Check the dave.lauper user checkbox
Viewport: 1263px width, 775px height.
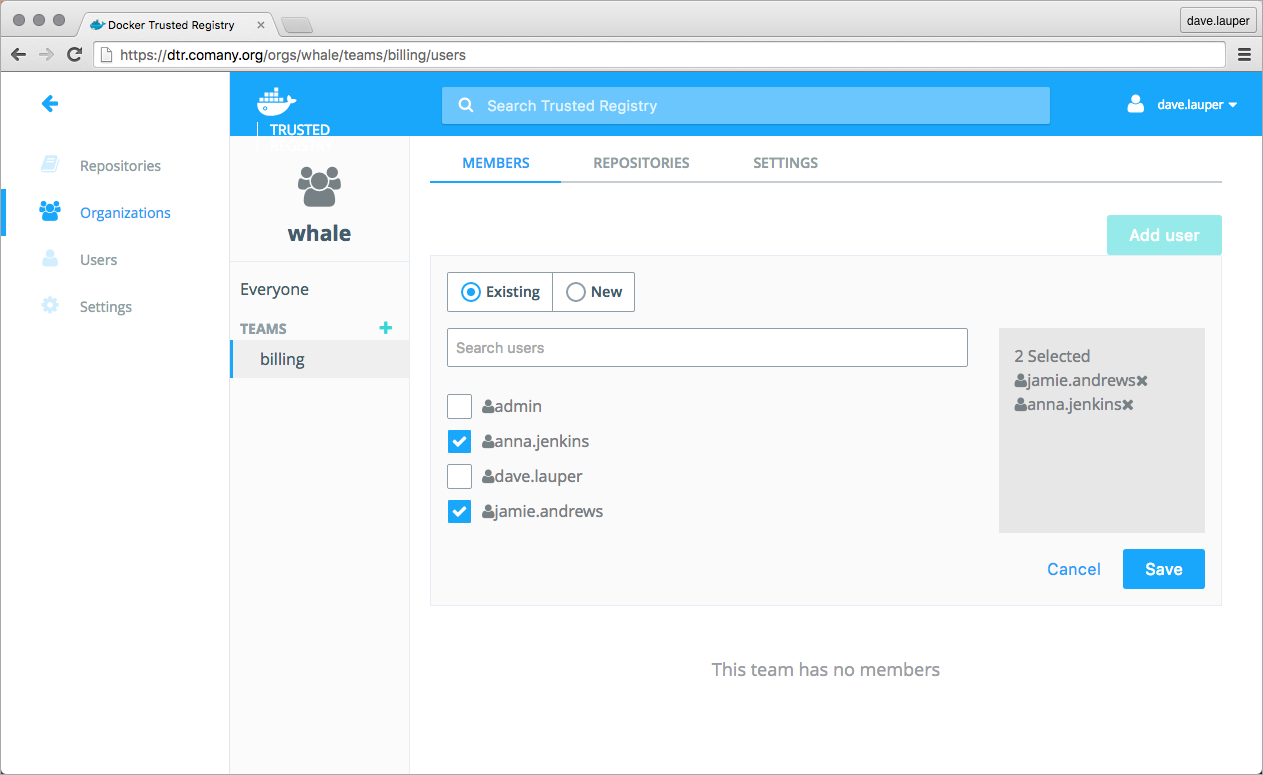[x=459, y=476]
